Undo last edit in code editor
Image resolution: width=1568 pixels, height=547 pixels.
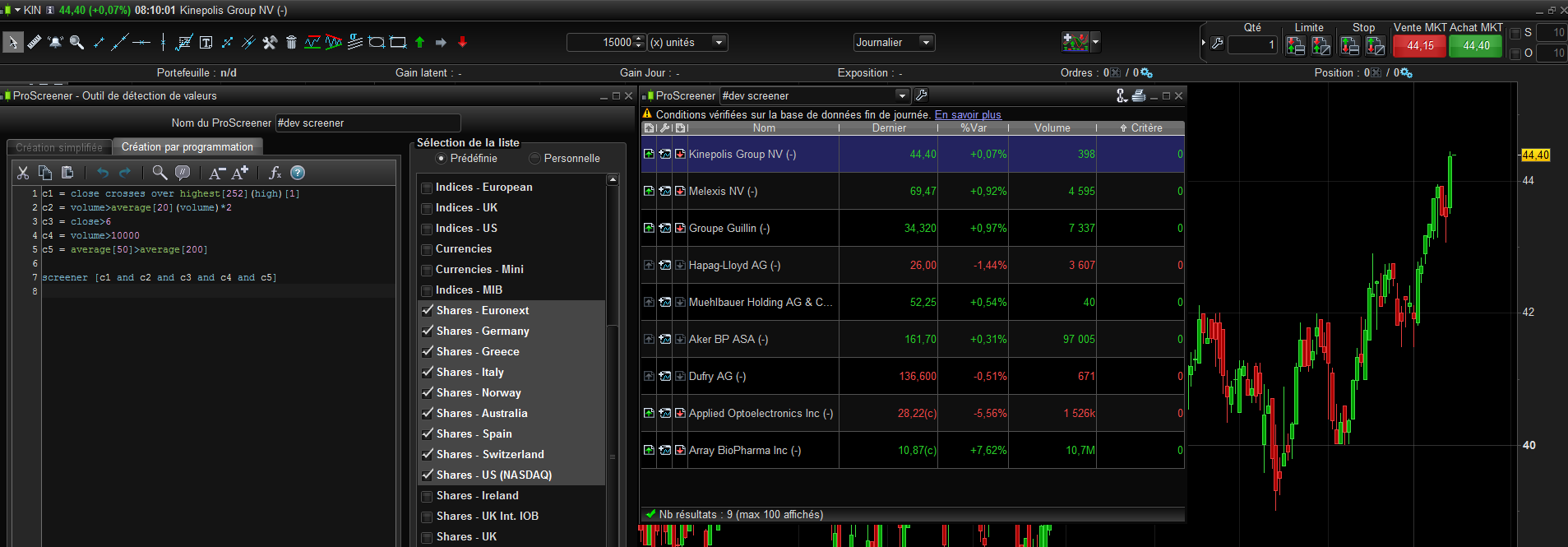[x=103, y=173]
